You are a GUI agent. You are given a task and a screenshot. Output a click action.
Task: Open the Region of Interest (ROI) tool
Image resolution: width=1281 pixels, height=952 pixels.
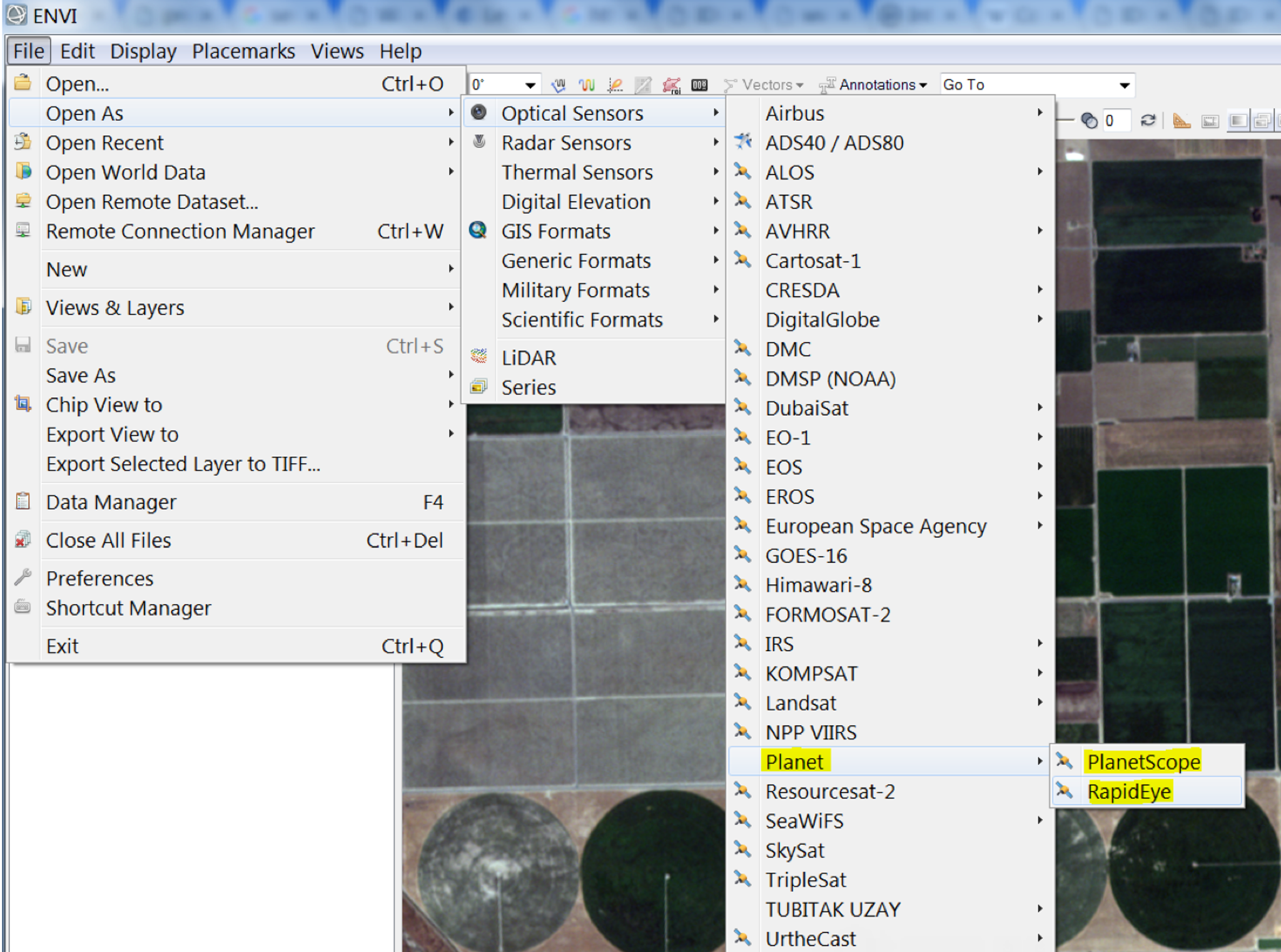(x=671, y=85)
